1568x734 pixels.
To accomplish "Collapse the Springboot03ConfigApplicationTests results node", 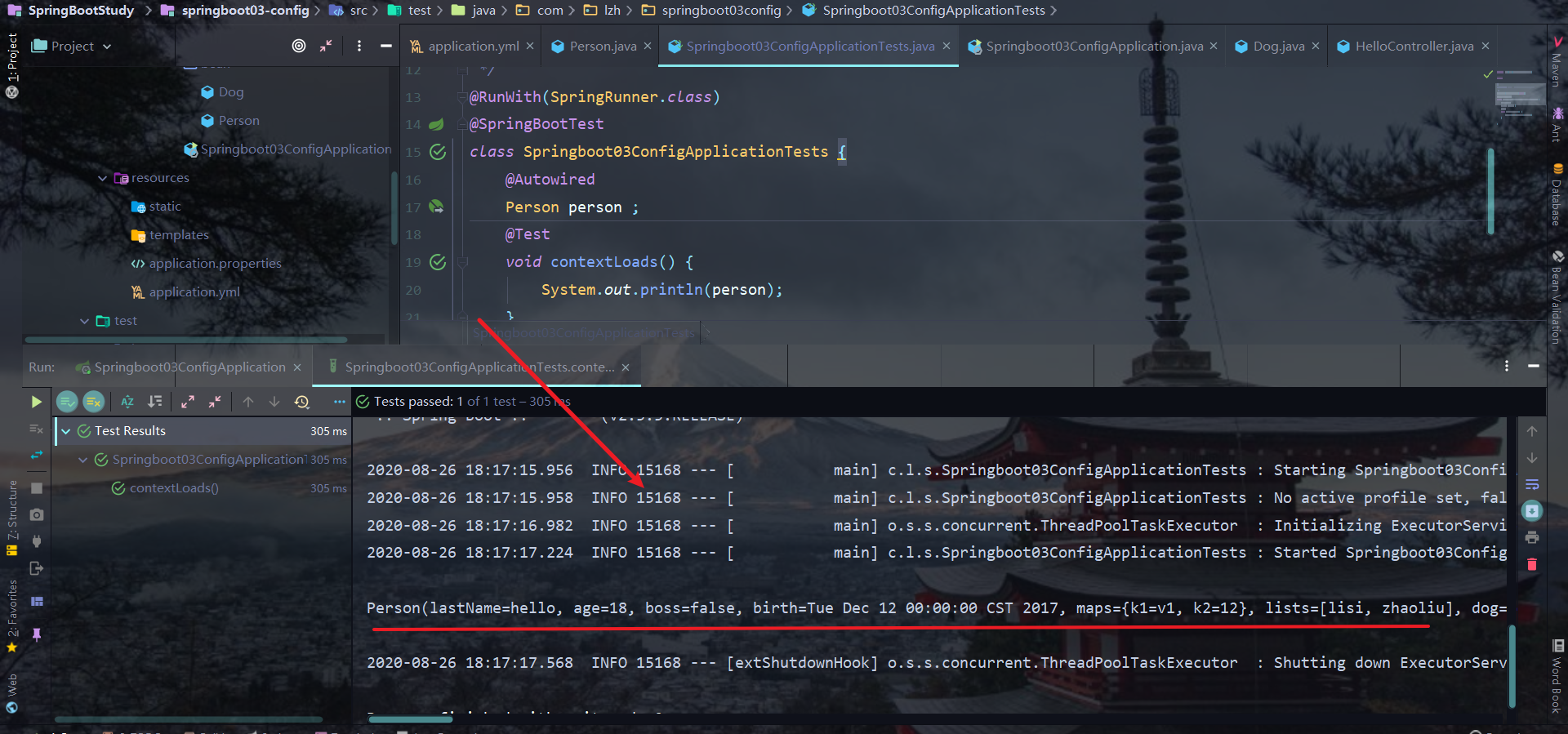I will (82, 460).
